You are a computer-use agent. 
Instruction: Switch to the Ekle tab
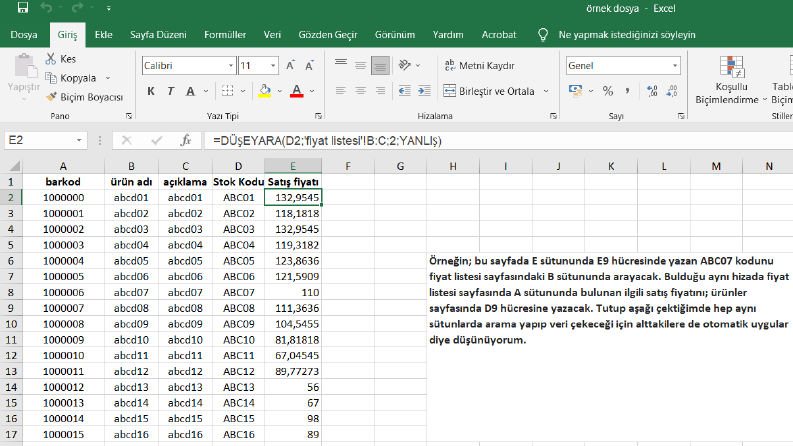[x=103, y=35]
